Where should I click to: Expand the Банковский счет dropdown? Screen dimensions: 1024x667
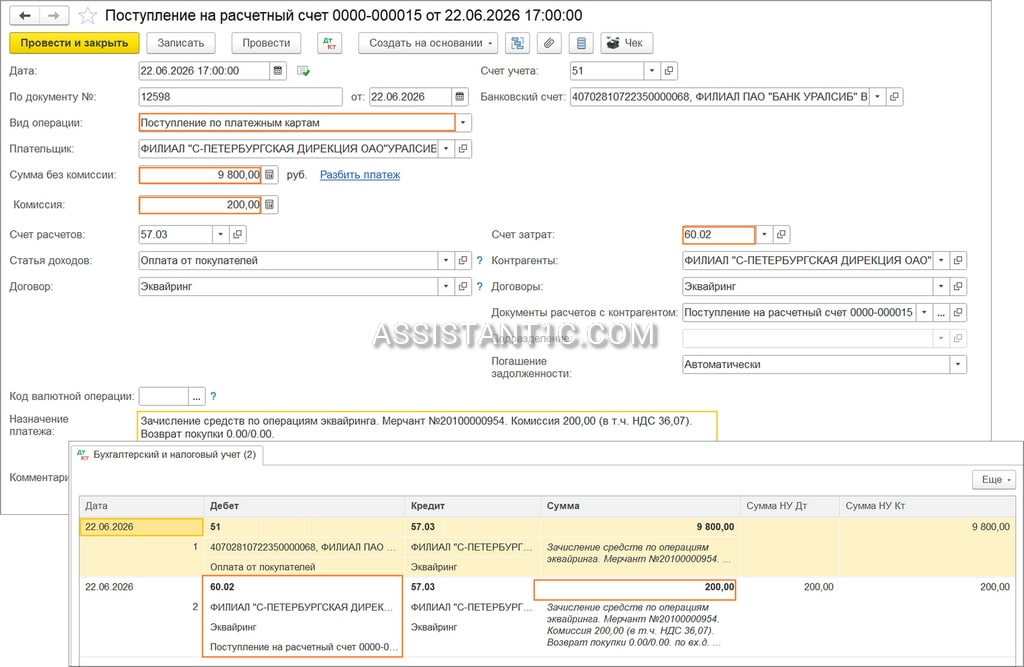tap(877, 97)
